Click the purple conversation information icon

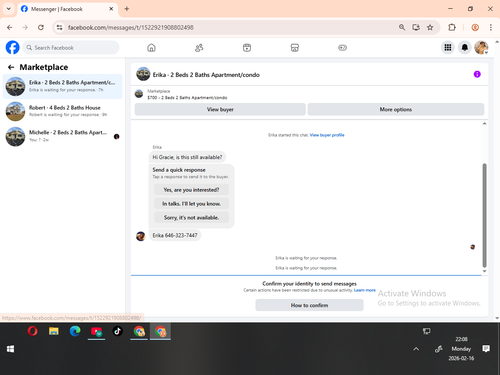click(477, 74)
